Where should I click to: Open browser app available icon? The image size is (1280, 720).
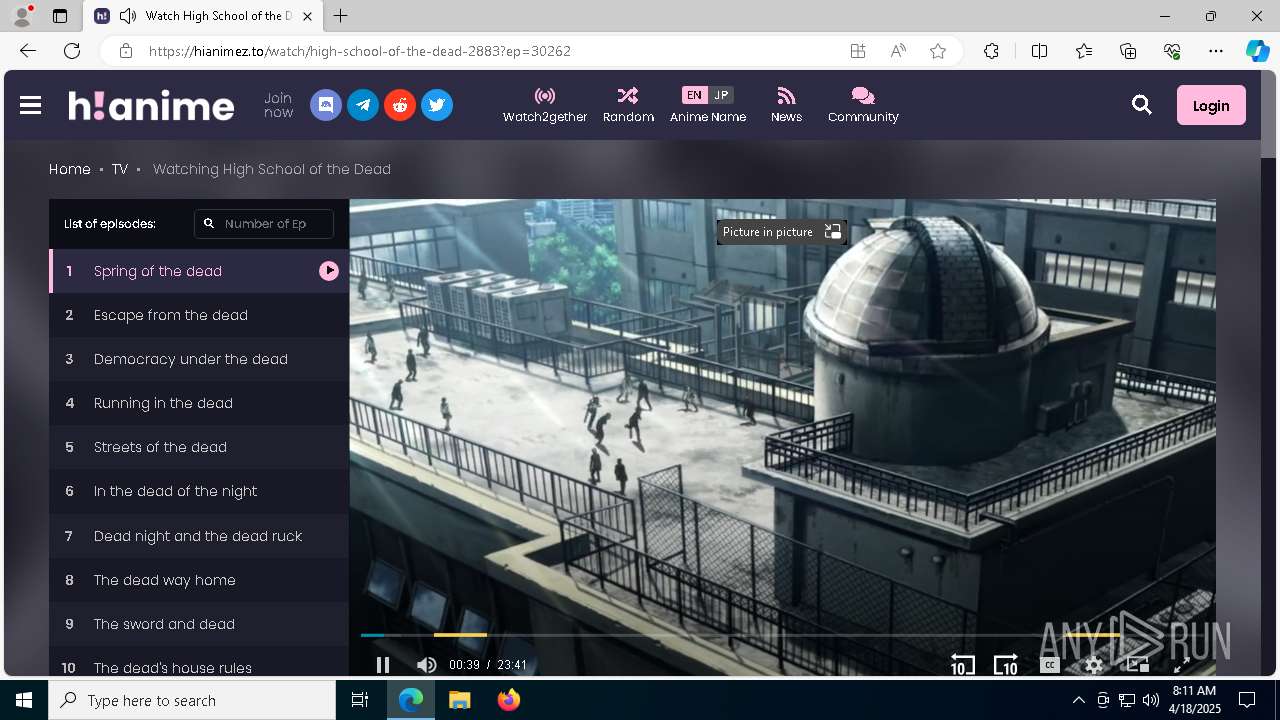pos(858,51)
